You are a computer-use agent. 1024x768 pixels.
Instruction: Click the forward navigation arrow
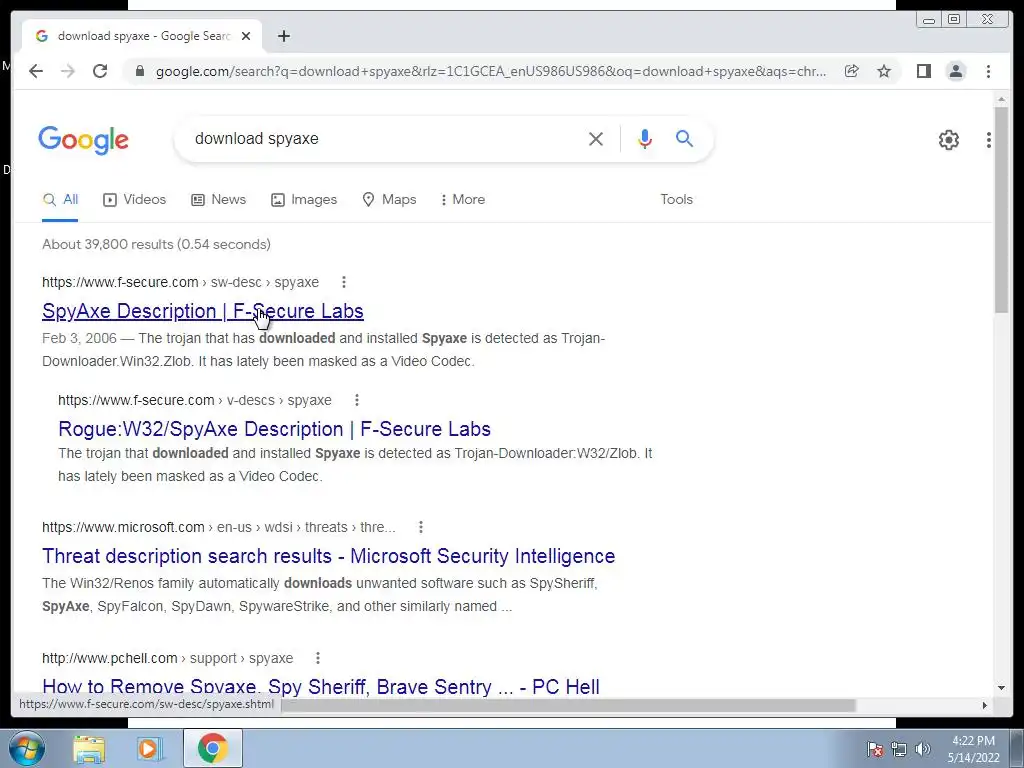(67, 71)
